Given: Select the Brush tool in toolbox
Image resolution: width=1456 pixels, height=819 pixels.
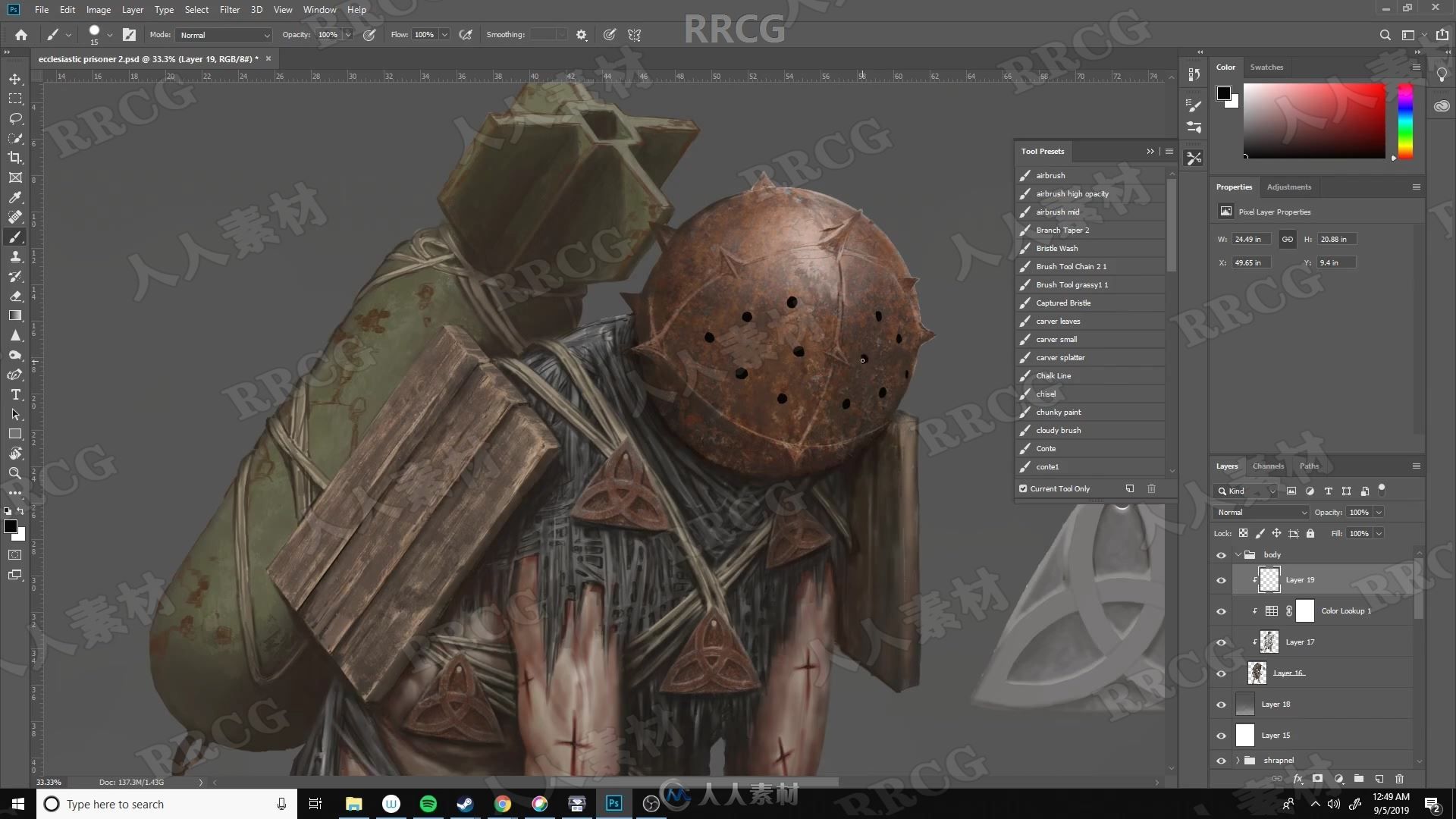Looking at the screenshot, I should point(15,237).
